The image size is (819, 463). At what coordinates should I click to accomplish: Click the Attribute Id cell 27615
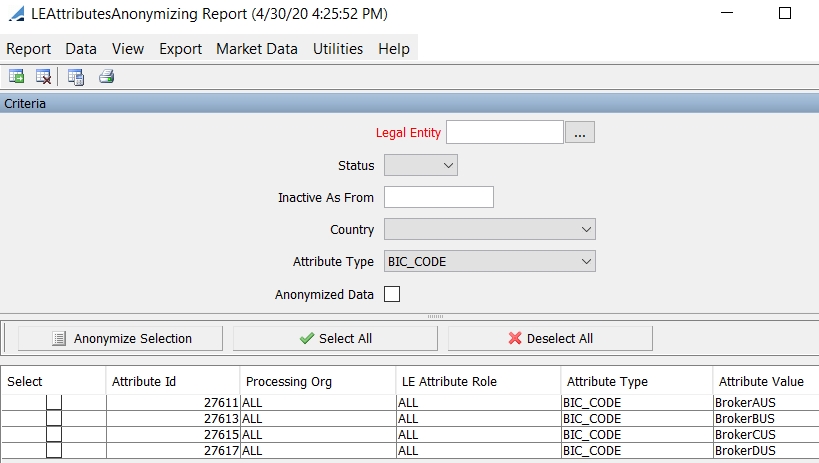click(x=173, y=434)
